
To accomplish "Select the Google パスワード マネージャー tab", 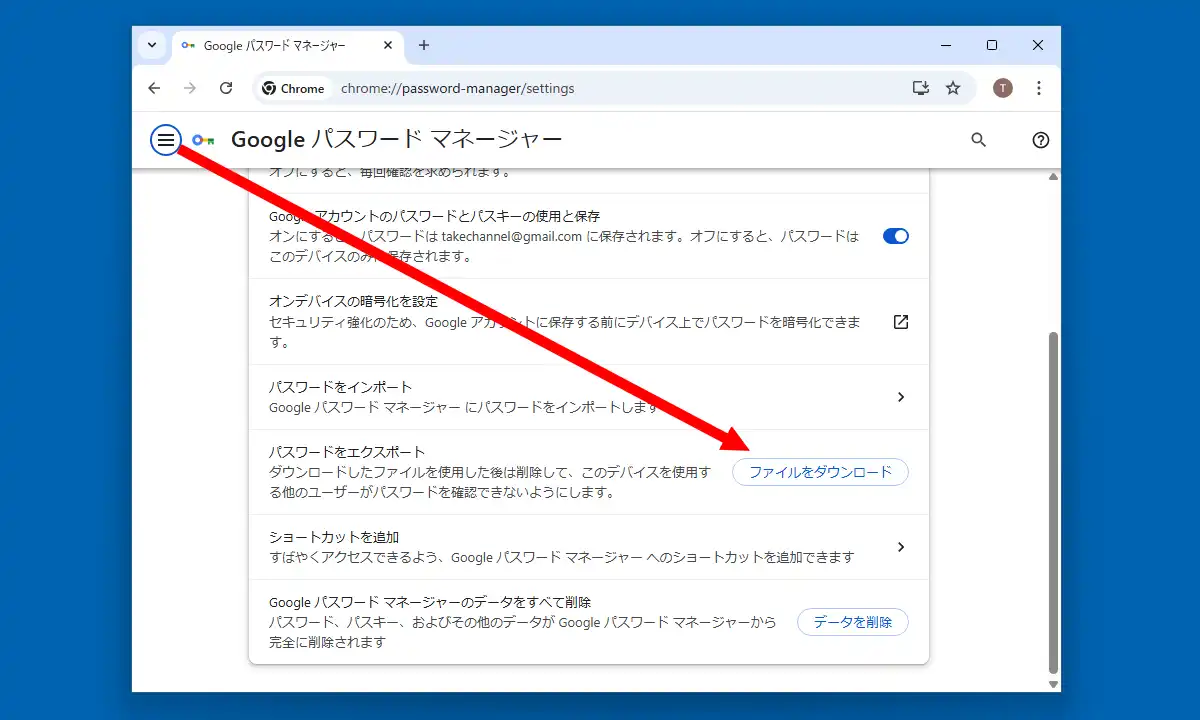I will (288, 46).
